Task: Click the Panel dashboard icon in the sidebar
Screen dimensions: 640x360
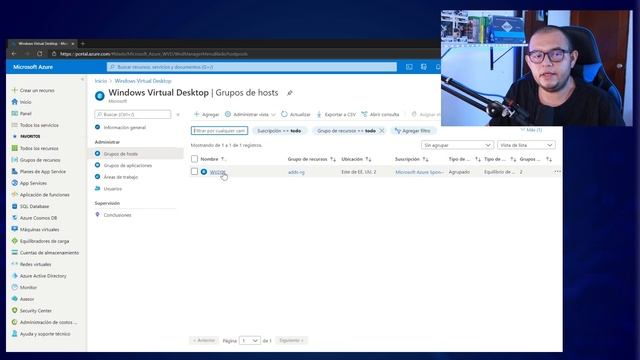Action: pos(15,113)
